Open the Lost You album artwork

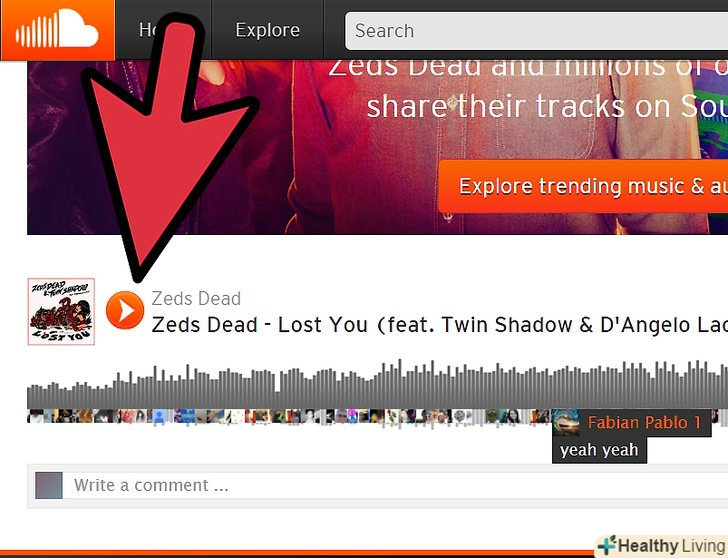61,311
